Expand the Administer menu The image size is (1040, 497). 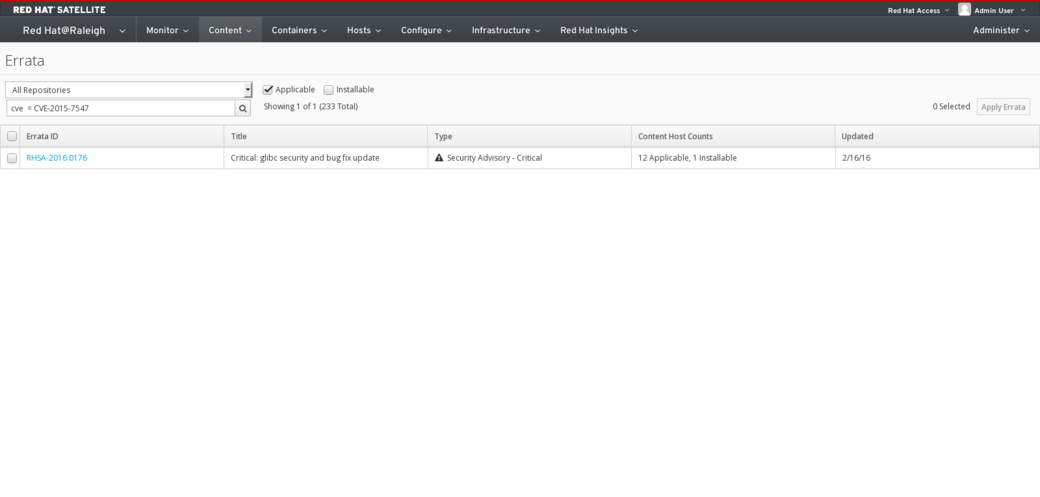[1001, 31]
